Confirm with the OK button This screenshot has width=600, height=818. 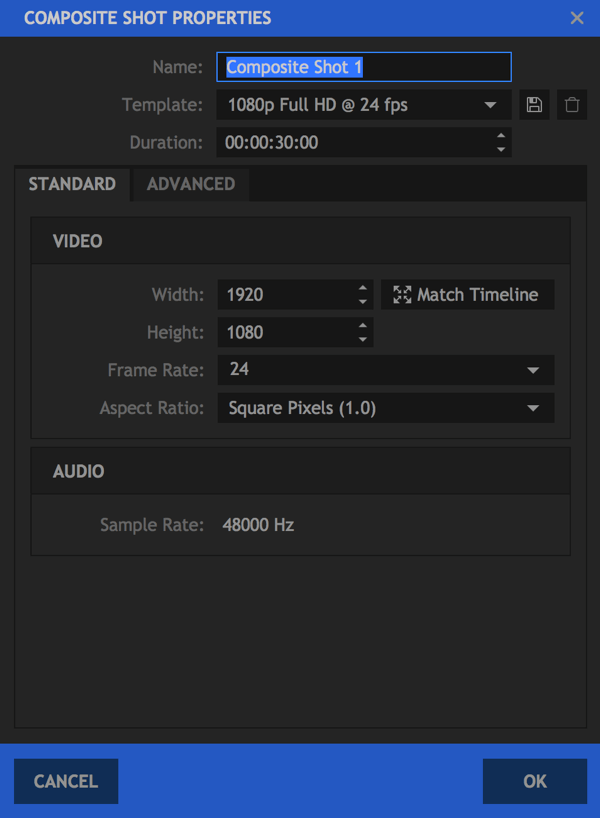coord(535,781)
